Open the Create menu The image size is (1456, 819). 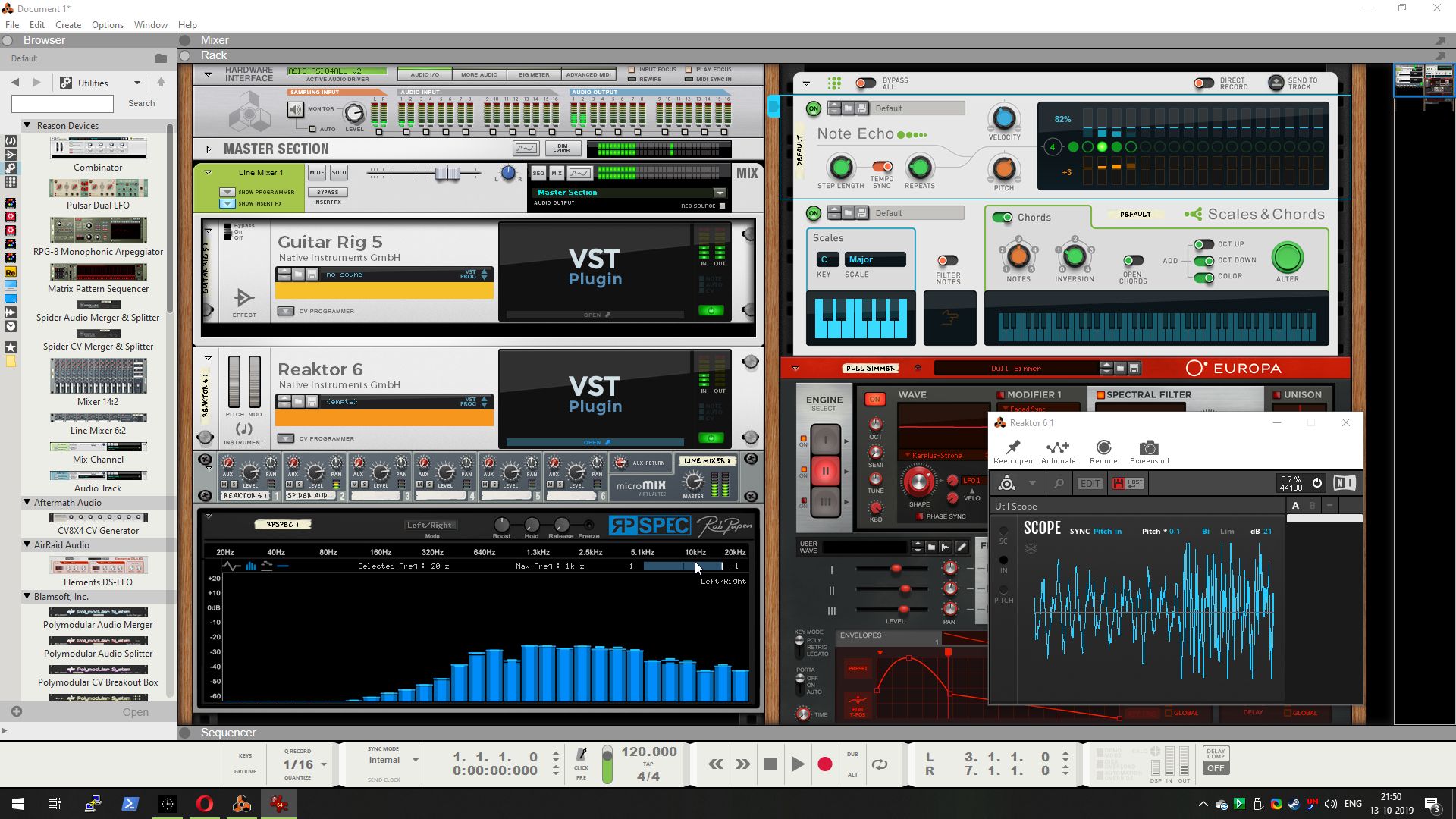pos(68,24)
